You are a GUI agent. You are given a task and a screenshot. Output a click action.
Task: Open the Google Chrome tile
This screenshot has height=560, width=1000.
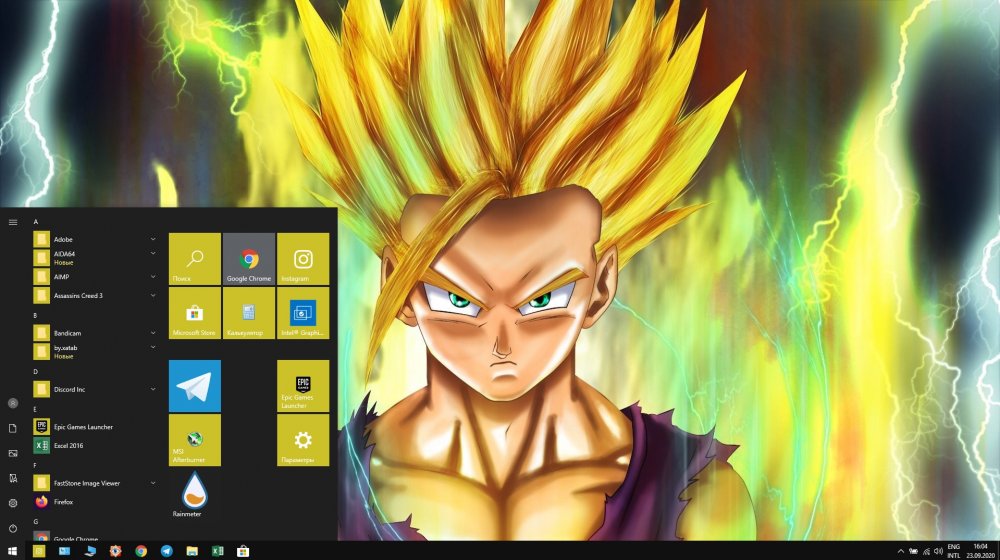click(x=248, y=259)
